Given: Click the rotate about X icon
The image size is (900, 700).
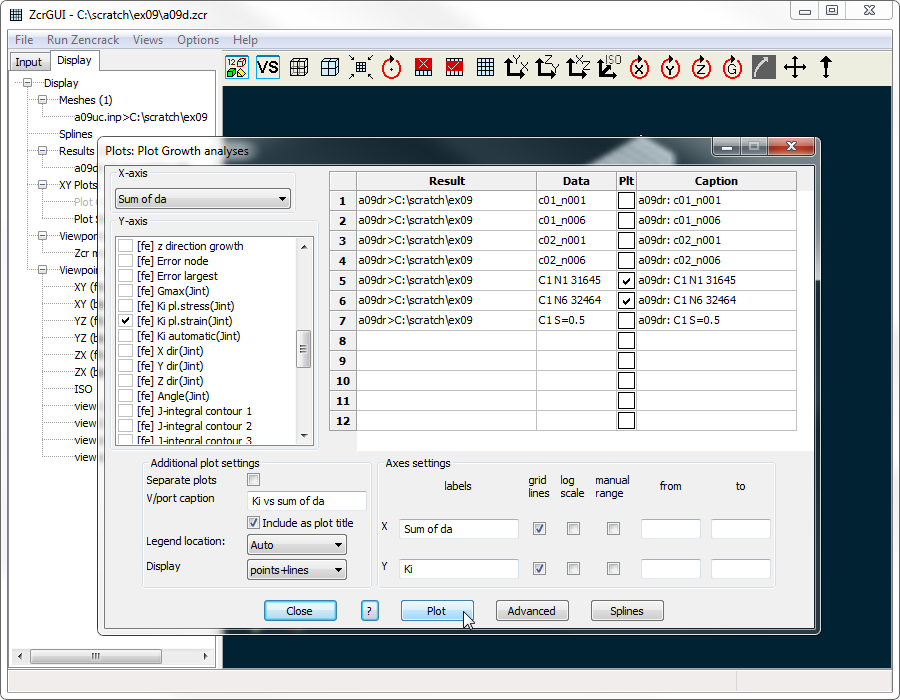Looking at the screenshot, I should [639, 68].
